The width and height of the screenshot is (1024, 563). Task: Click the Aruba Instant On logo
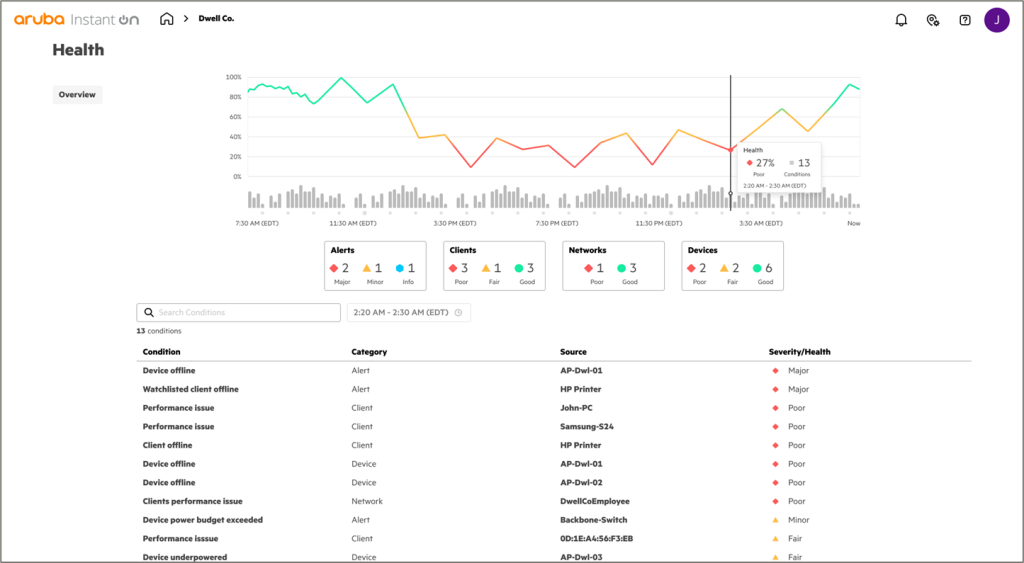76,19
